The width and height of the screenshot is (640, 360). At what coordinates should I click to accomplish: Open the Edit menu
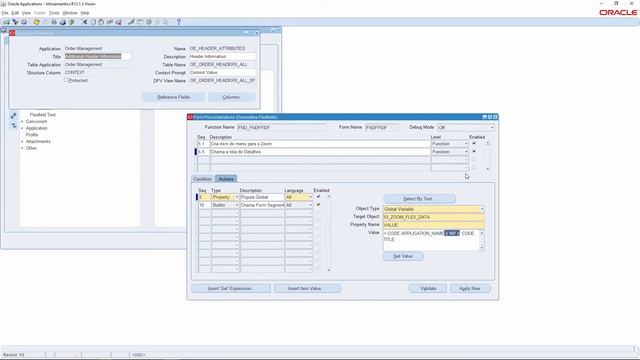coord(15,13)
